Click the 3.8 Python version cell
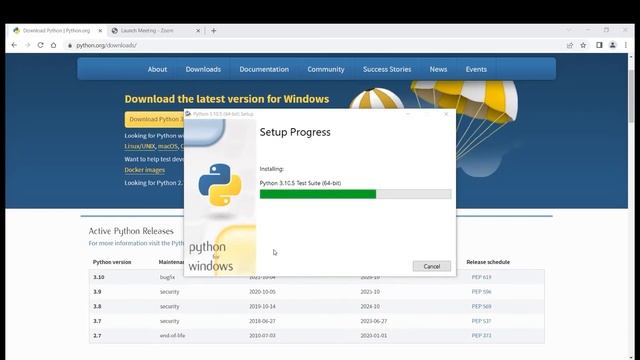The image size is (640, 360). (x=97, y=307)
